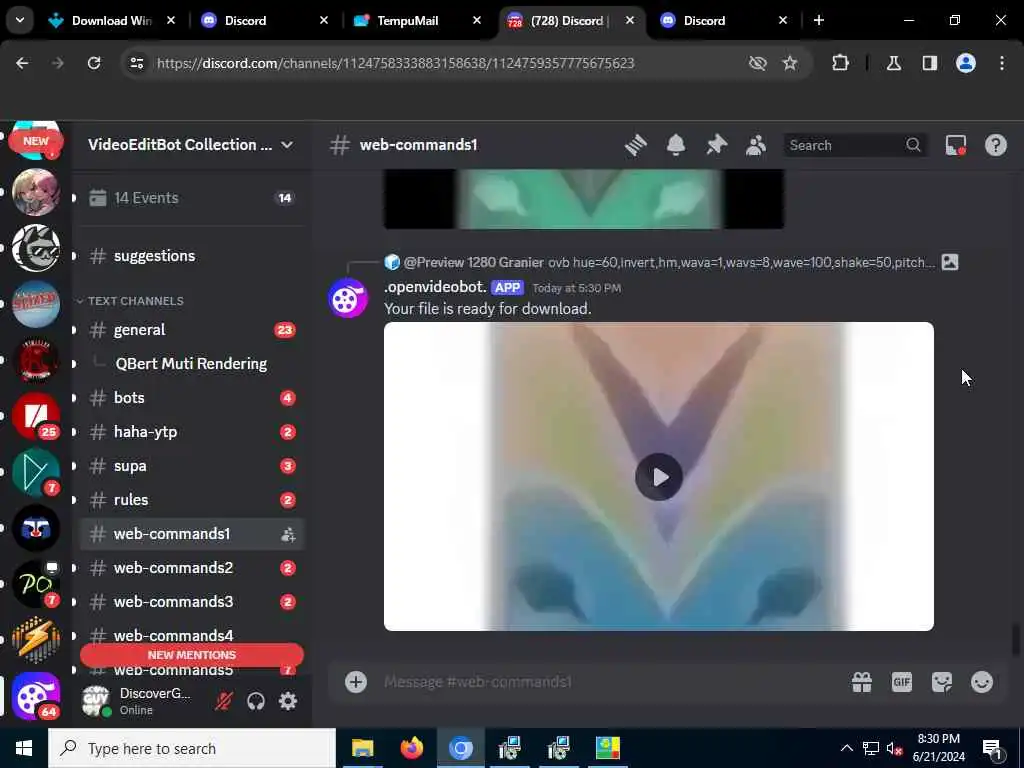Send a gift via the gift icon
Image resolution: width=1024 pixels, height=768 pixels.
click(862, 682)
